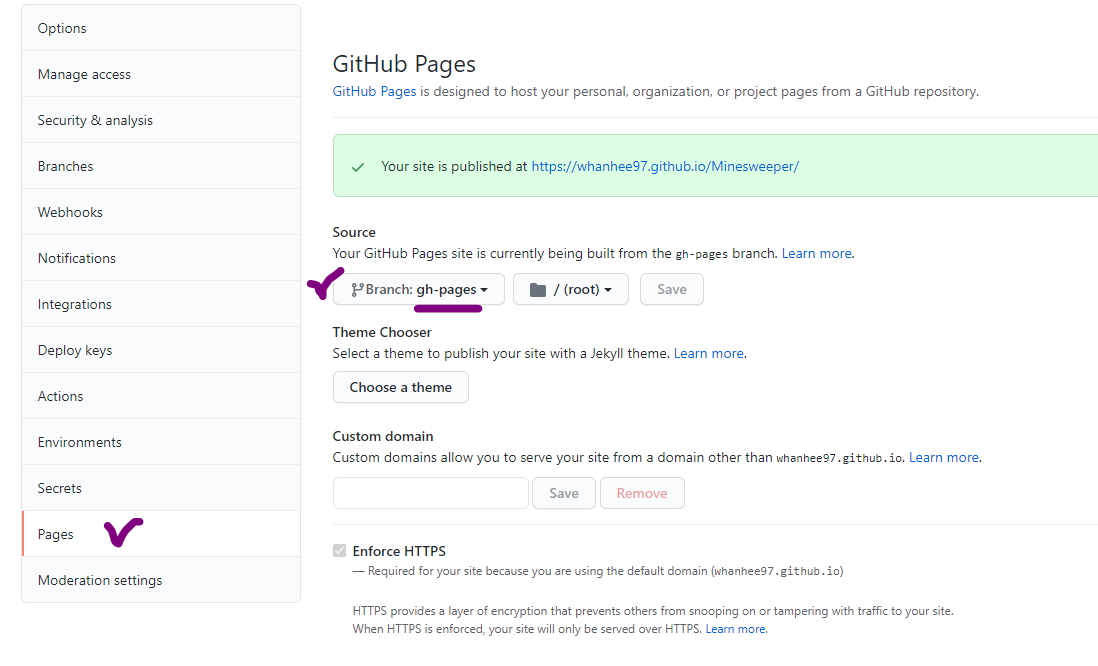Open the Branch: gh-pages dropdown

pos(419,289)
